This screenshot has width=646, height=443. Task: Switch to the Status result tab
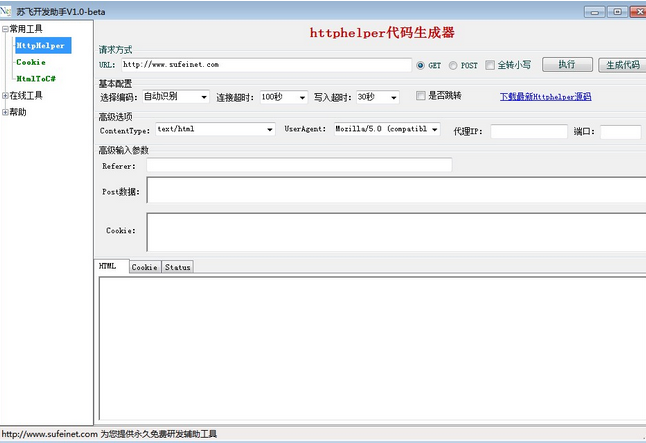pyautogui.click(x=178, y=267)
